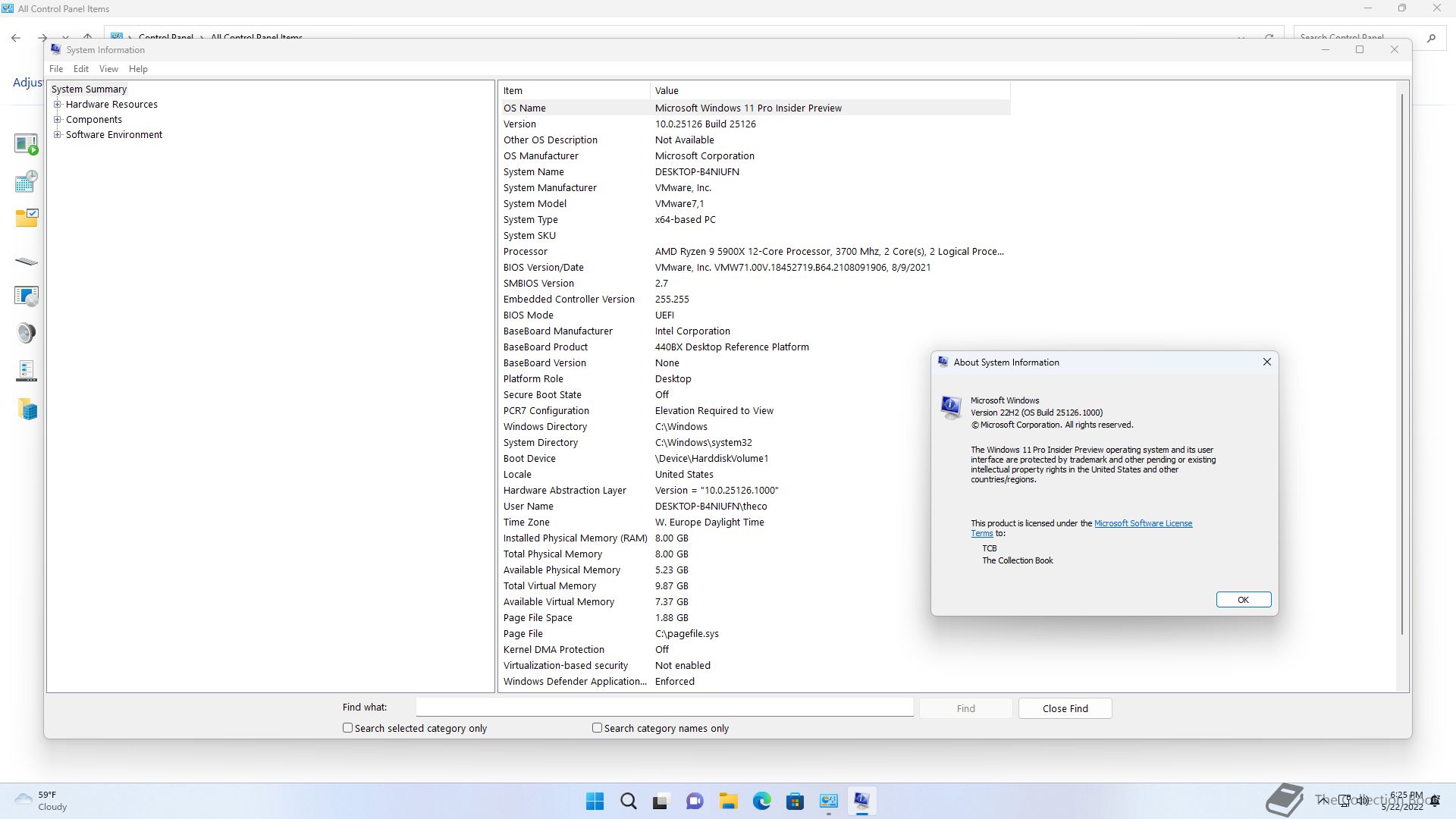Click Control Panel search magnifier icon
Image resolution: width=1456 pixels, height=819 pixels.
coord(1431,38)
